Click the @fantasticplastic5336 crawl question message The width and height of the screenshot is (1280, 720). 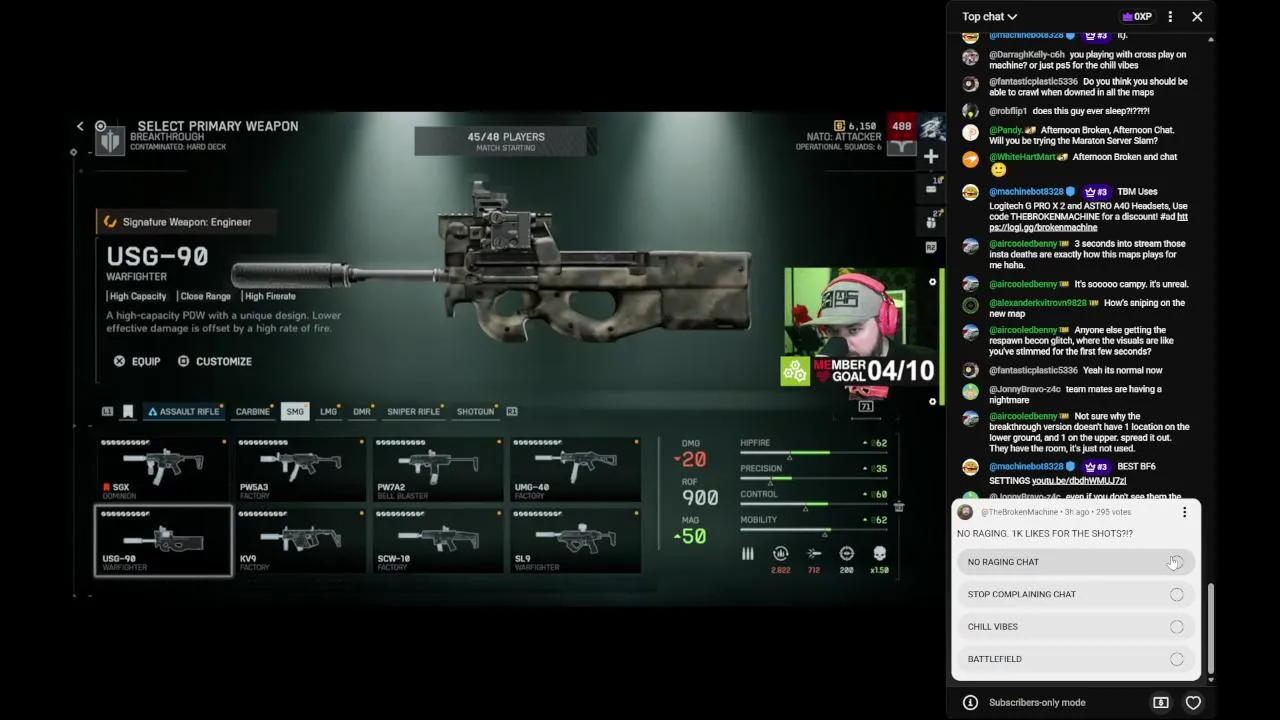1088,87
